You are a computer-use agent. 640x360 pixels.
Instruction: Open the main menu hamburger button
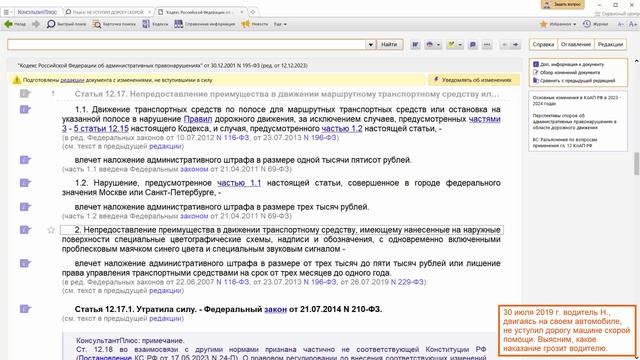(6, 12)
